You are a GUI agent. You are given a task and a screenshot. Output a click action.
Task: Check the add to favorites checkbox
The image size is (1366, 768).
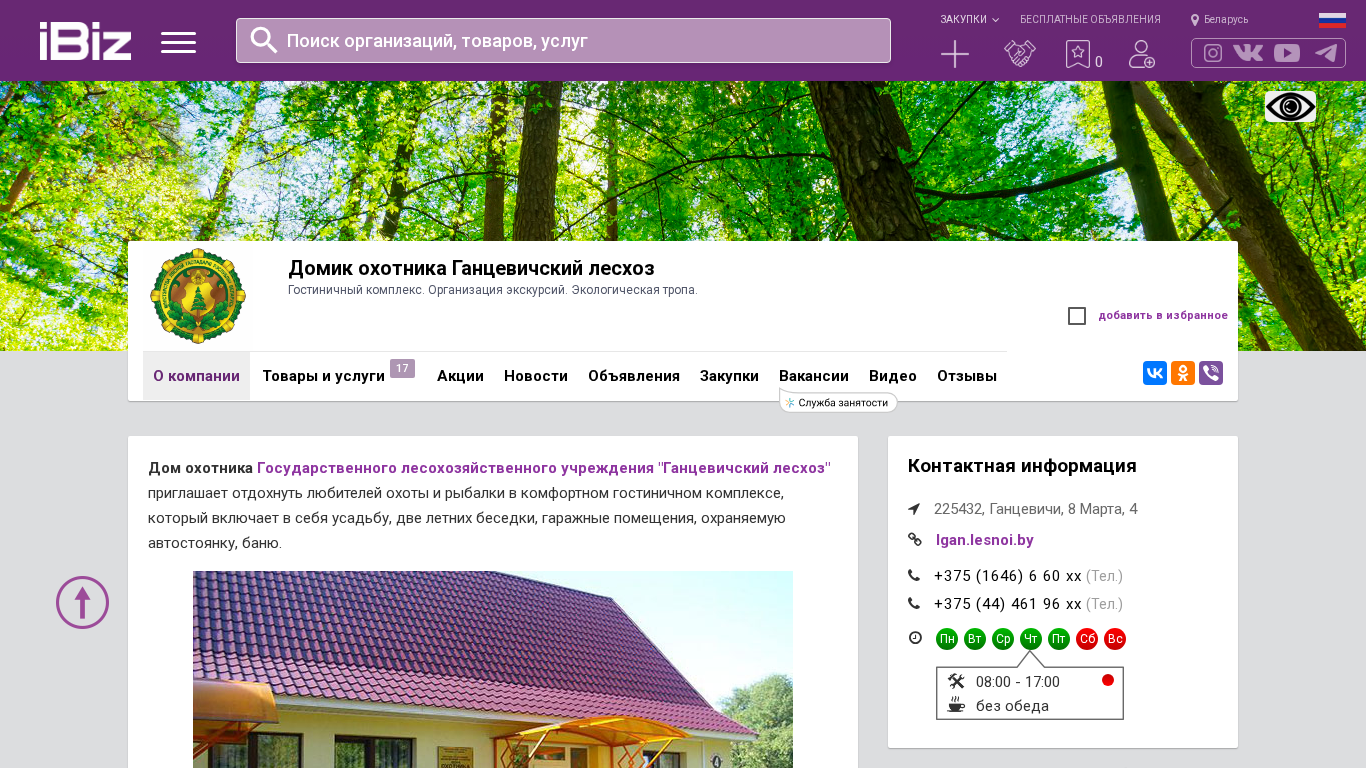(x=1077, y=316)
